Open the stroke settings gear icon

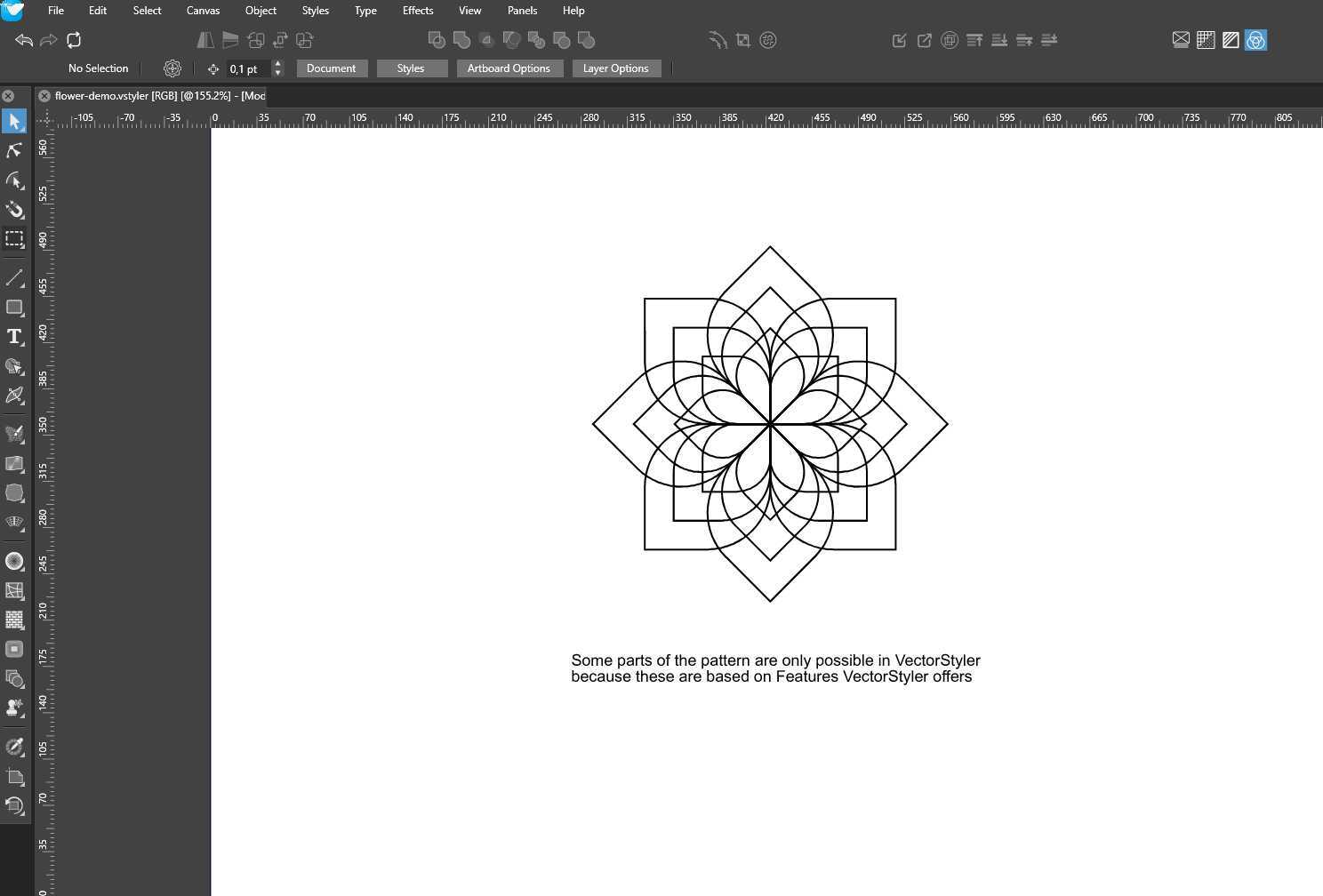(x=172, y=68)
